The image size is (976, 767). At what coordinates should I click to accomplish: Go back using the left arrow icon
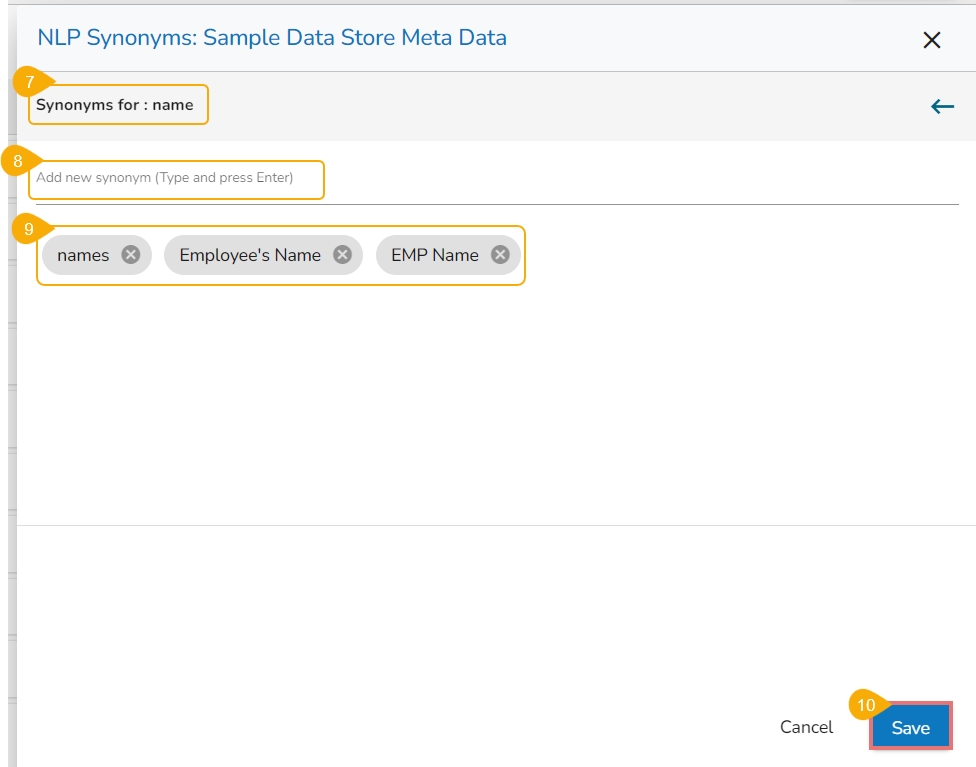[942, 106]
